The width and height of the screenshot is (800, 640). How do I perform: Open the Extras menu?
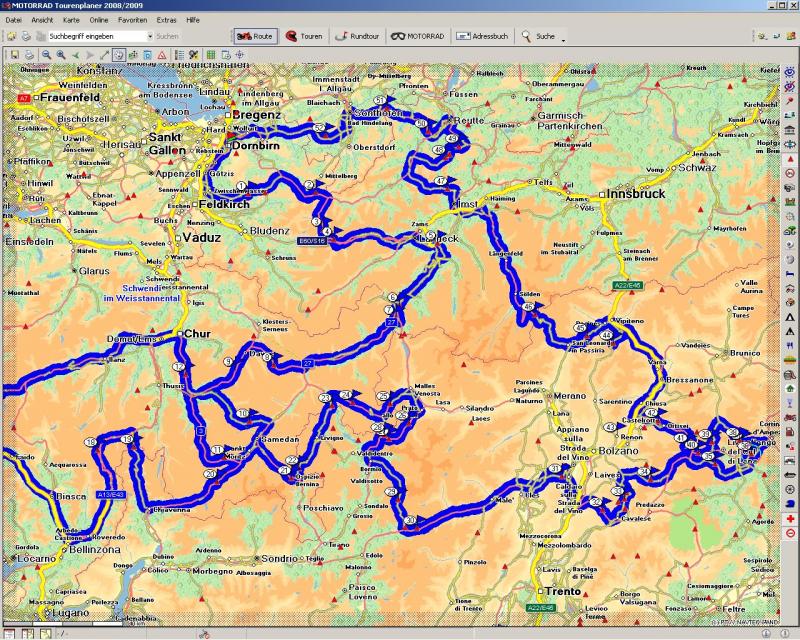tap(166, 20)
